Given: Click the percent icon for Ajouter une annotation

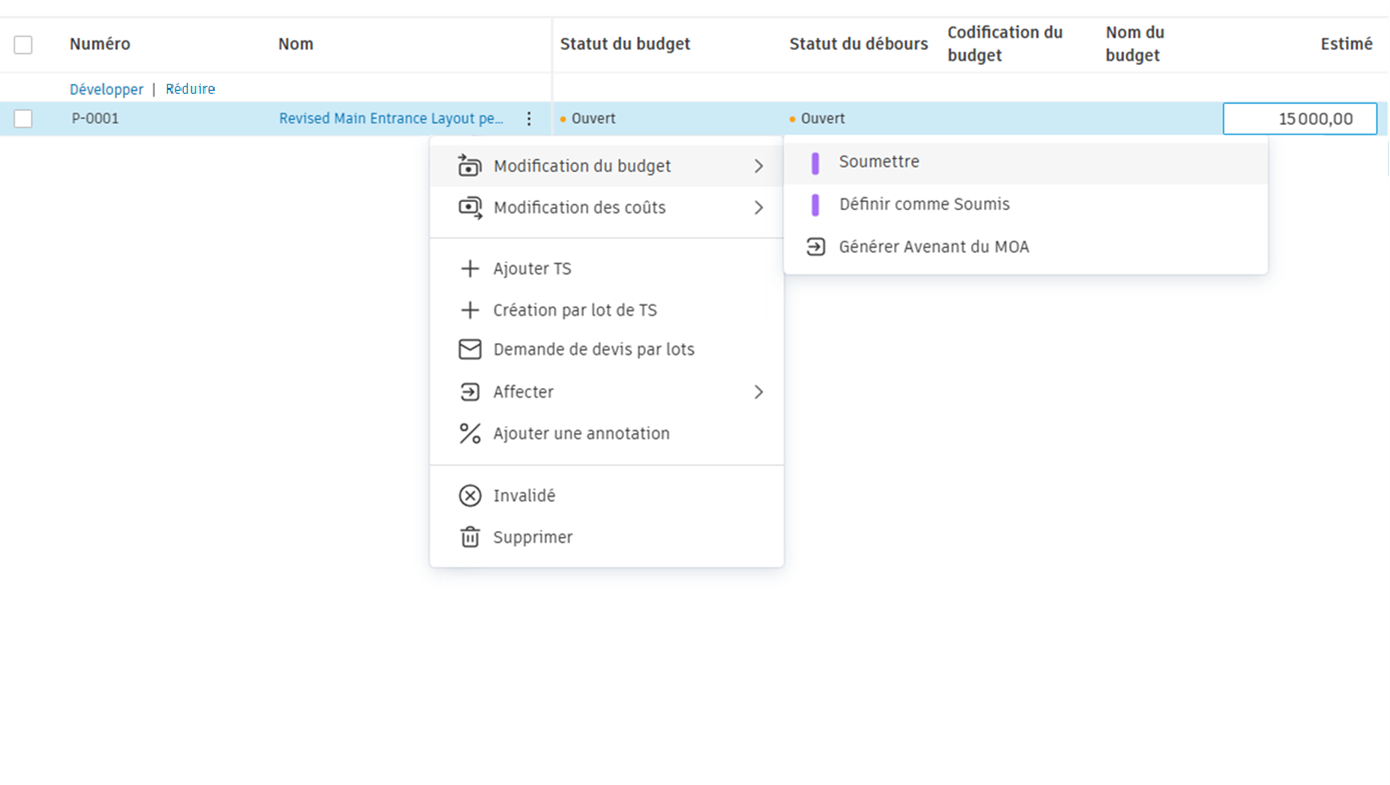Looking at the screenshot, I should pos(470,434).
